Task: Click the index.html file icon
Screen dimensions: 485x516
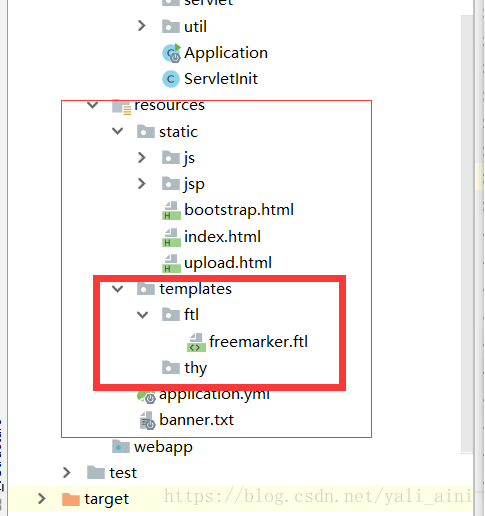Action: (171, 237)
